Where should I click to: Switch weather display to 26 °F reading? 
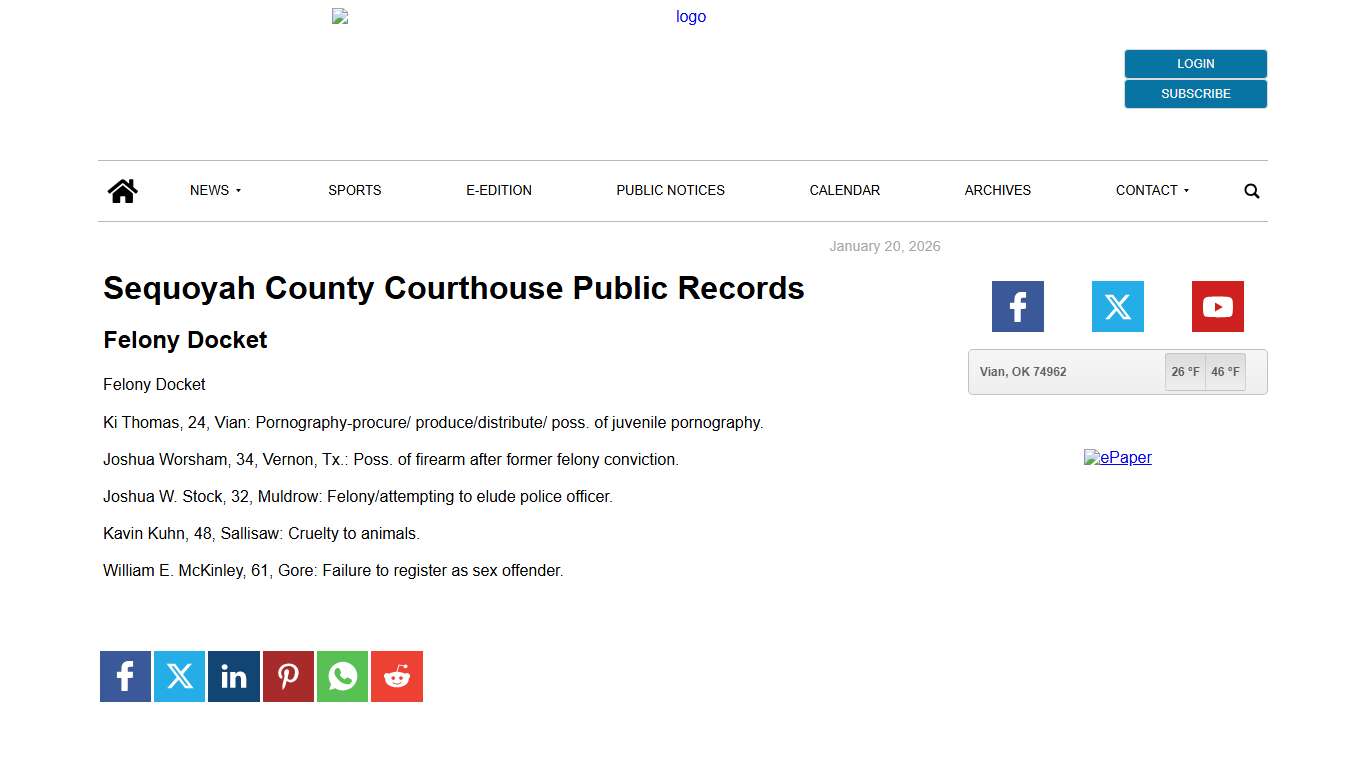[1185, 371]
